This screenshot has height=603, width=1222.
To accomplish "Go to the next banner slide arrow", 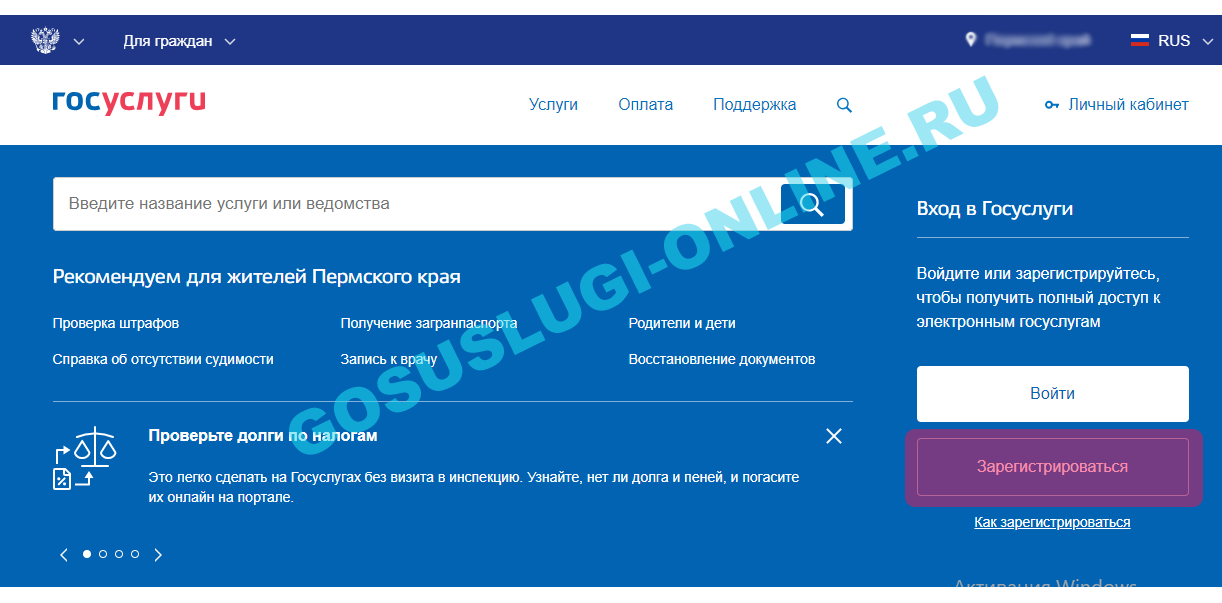I will (158, 554).
